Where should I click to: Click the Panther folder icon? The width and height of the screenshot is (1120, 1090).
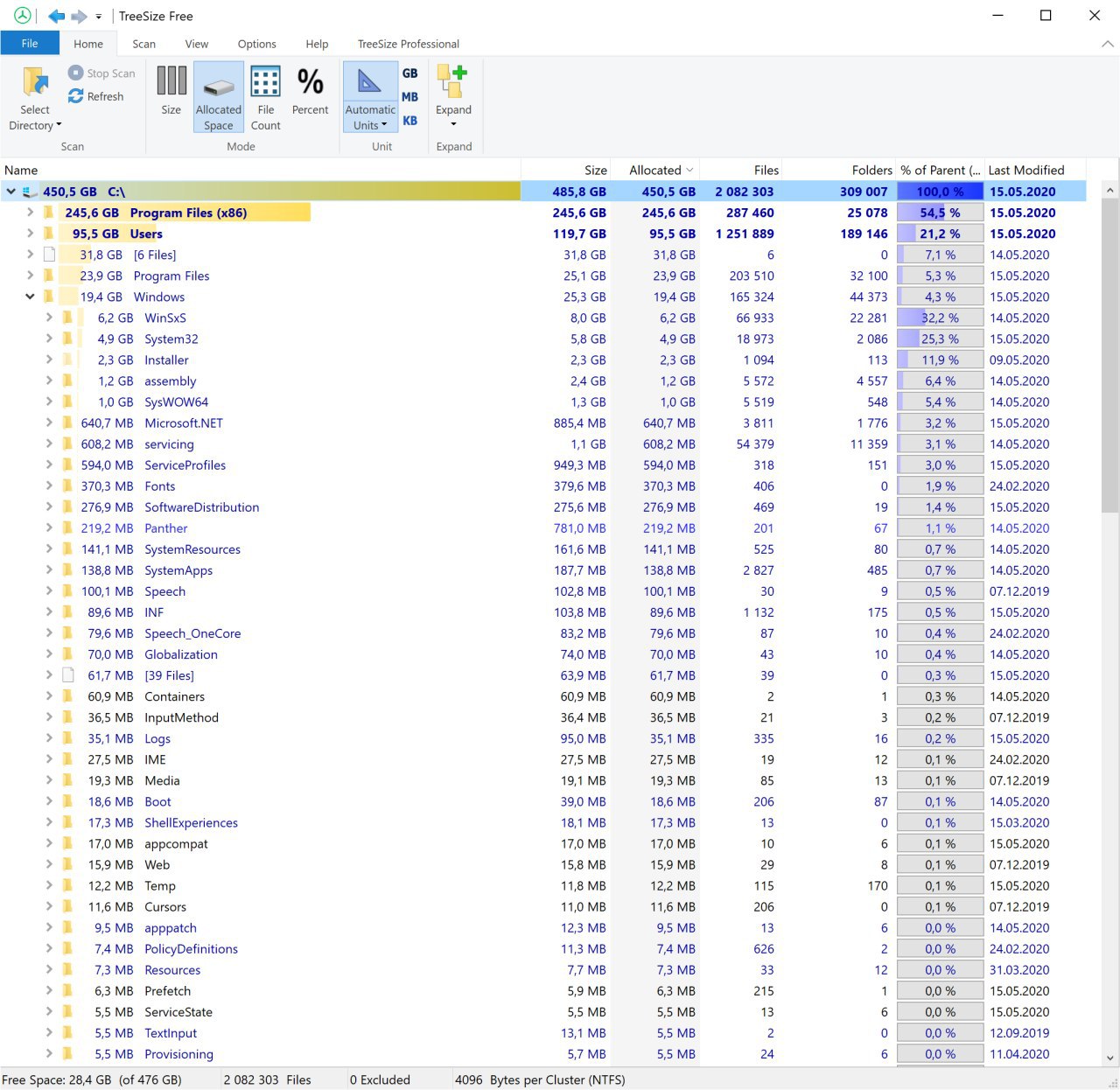(68, 528)
